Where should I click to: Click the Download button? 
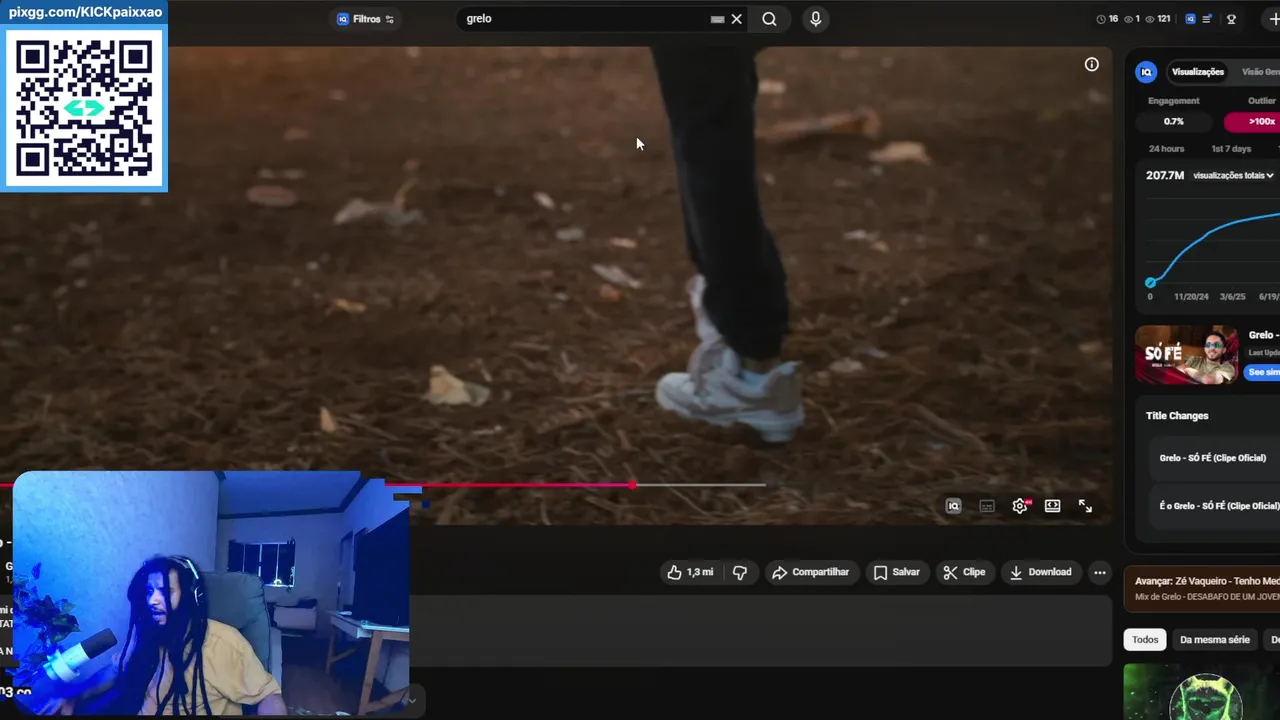pos(1040,572)
